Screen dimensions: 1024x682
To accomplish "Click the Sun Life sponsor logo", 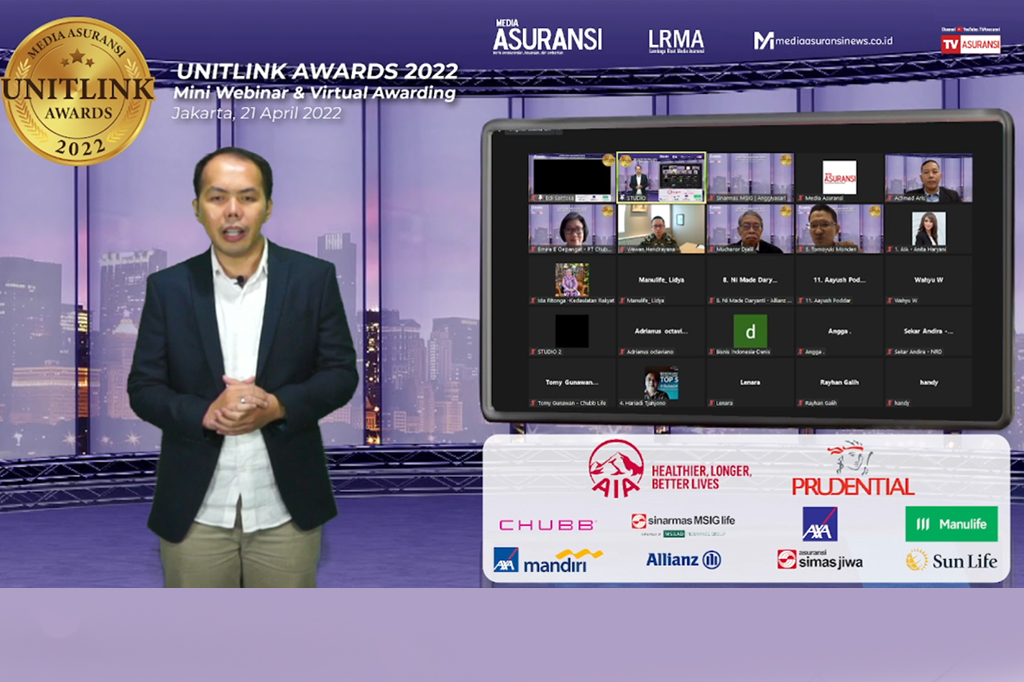I will point(952,560).
